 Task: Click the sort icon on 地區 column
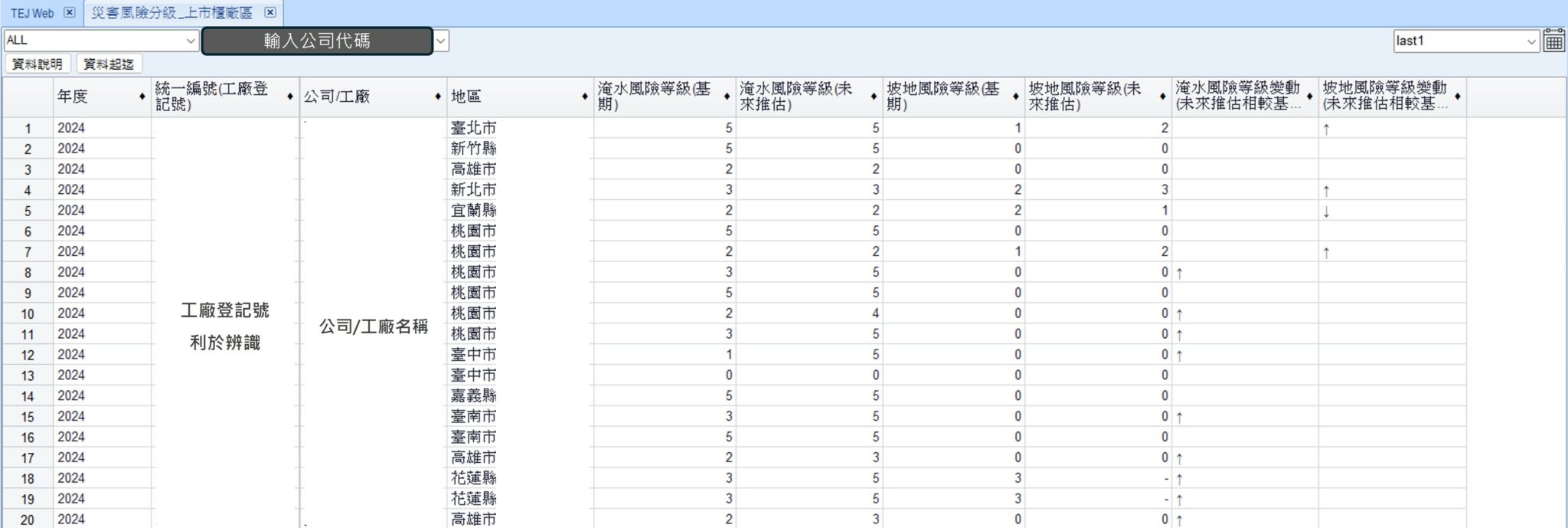click(585, 97)
